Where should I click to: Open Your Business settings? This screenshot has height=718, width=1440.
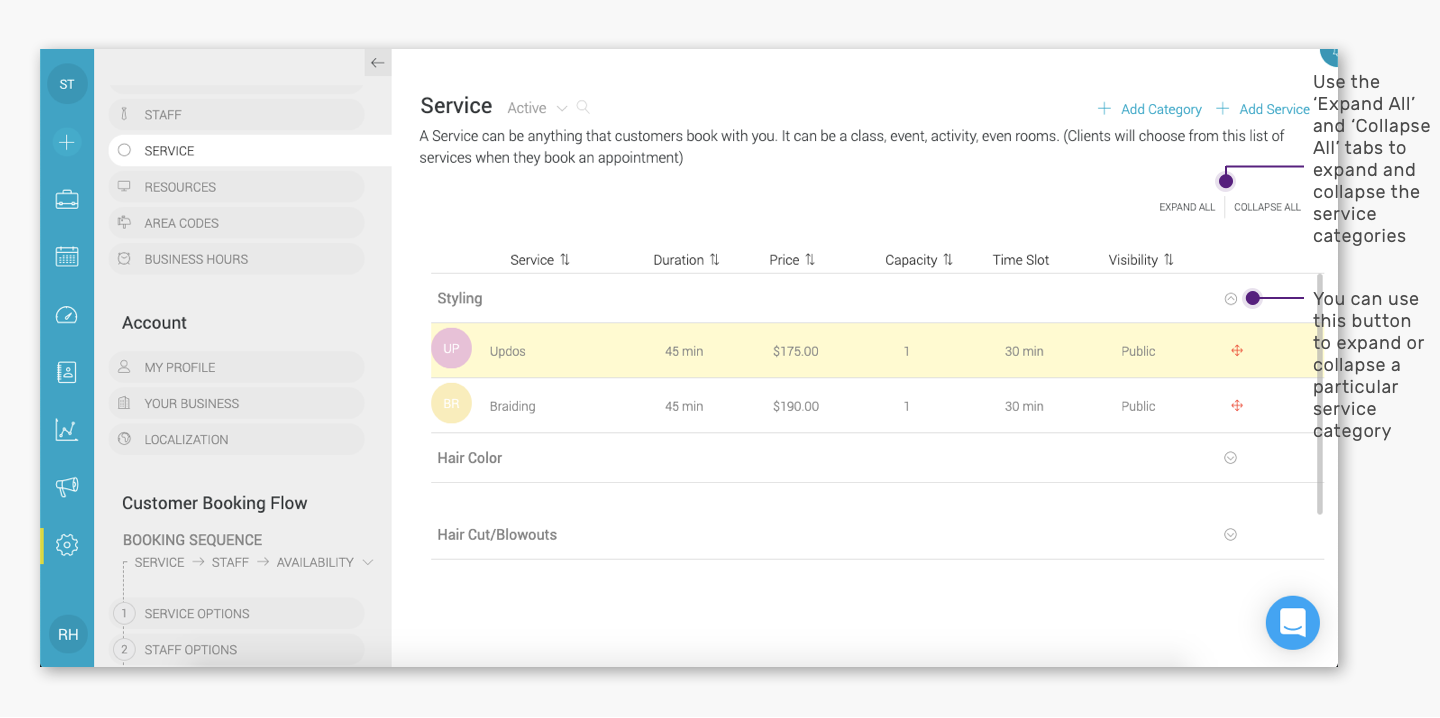[x=237, y=403]
